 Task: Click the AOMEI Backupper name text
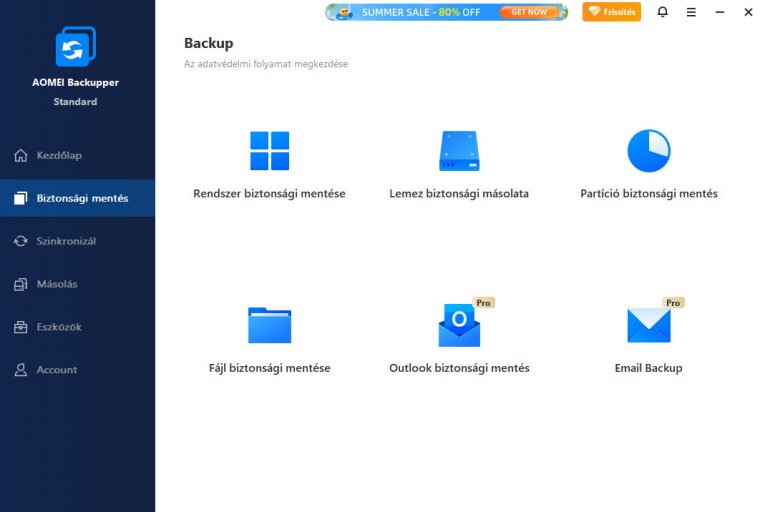point(76,82)
